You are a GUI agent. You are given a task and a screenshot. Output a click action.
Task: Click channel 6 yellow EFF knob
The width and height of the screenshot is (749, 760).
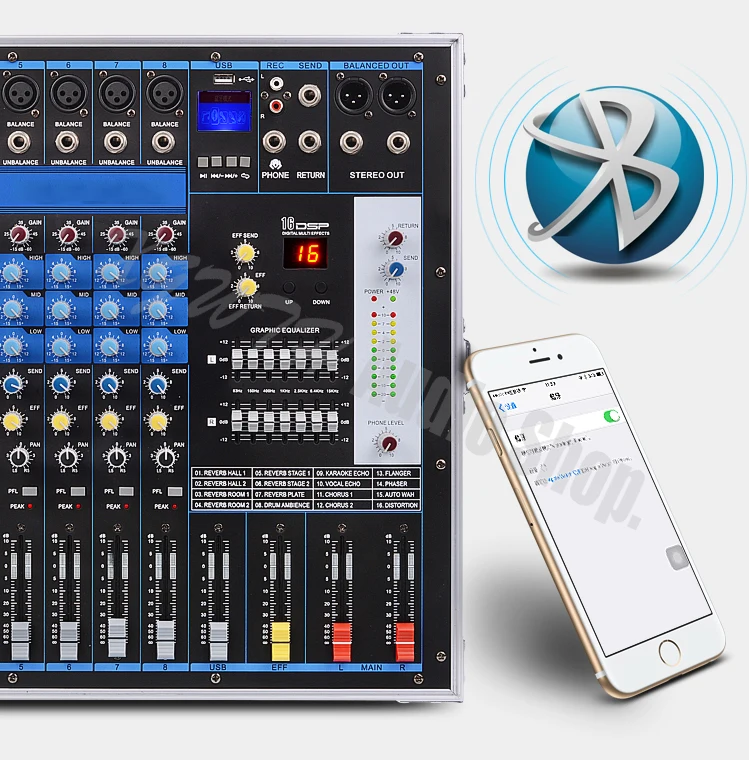point(61,421)
